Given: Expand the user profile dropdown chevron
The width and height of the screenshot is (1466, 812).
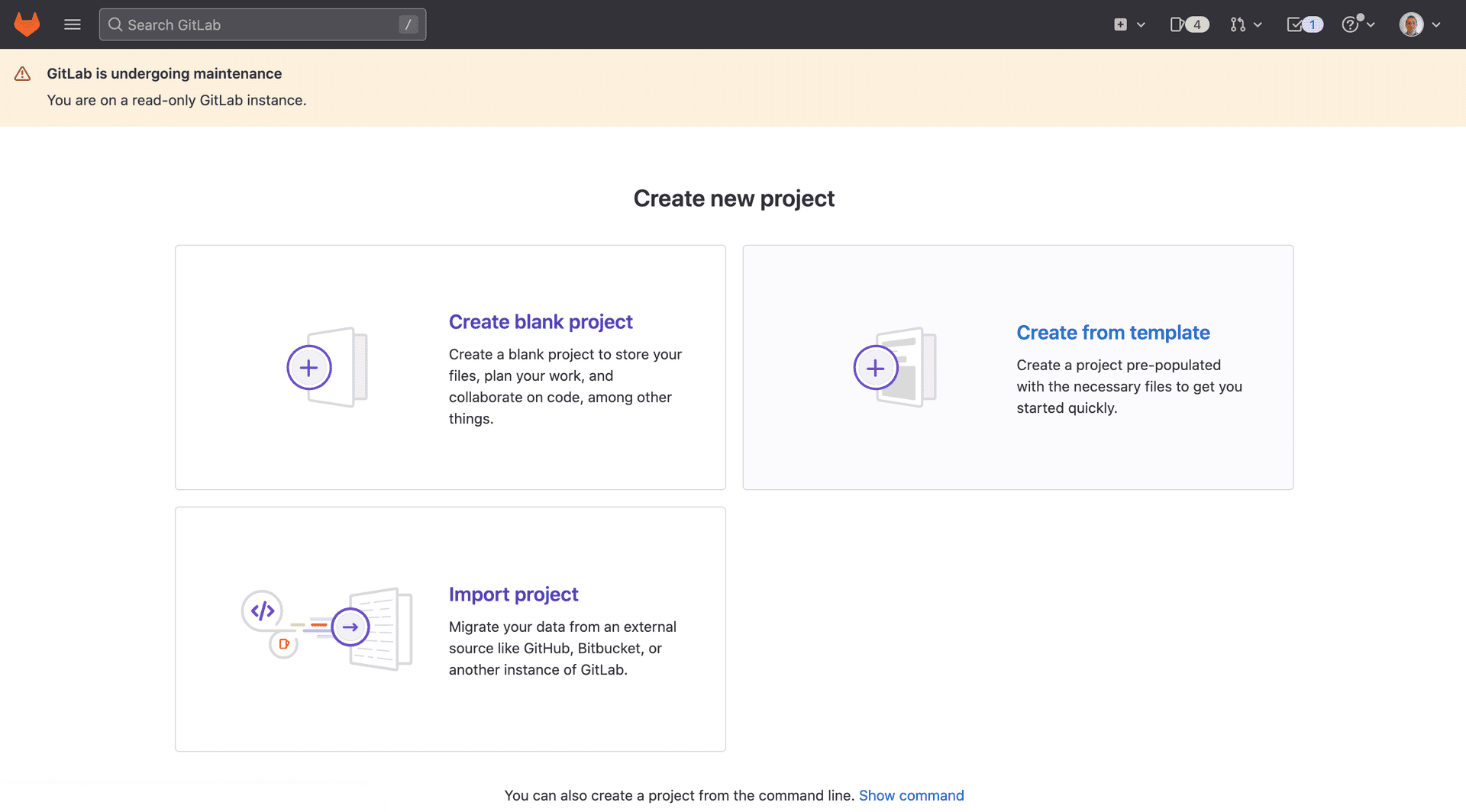Looking at the screenshot, I should [1435, 24].
